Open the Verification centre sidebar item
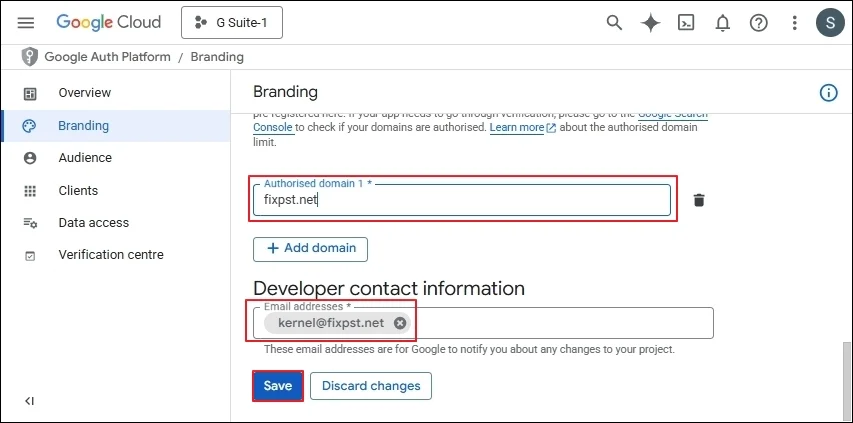Screen dimensions: 853x423 [x=115, y=254]
